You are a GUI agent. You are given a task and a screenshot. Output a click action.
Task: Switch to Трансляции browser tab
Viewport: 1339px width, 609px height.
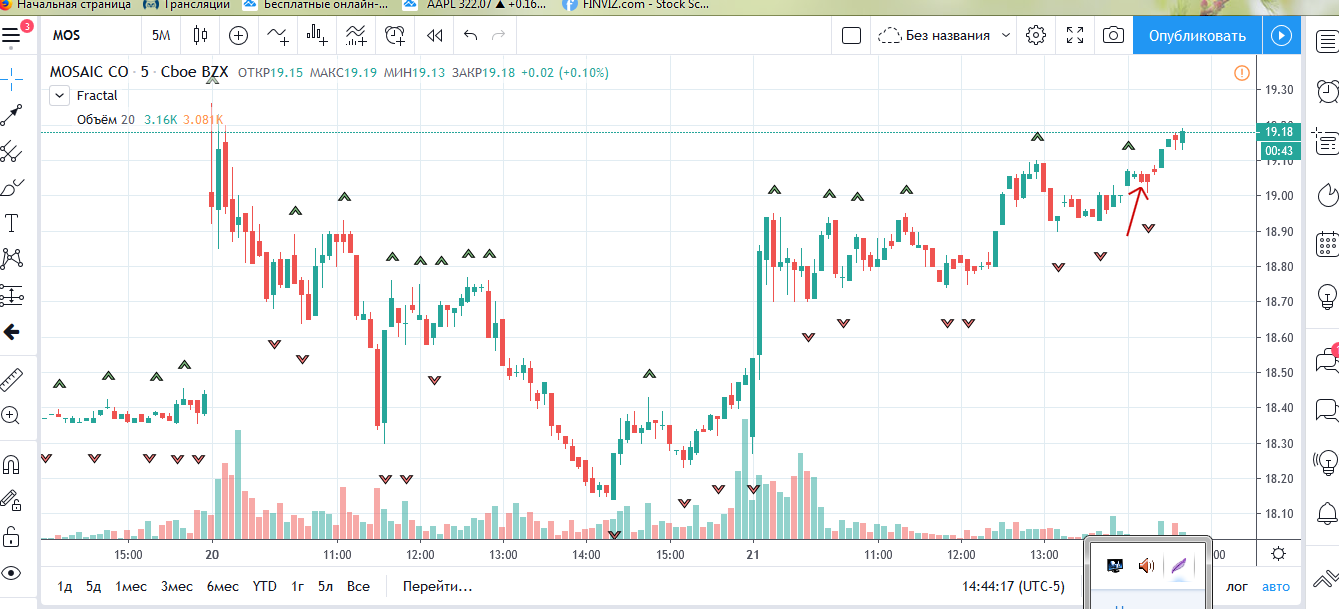click(187, 5)
